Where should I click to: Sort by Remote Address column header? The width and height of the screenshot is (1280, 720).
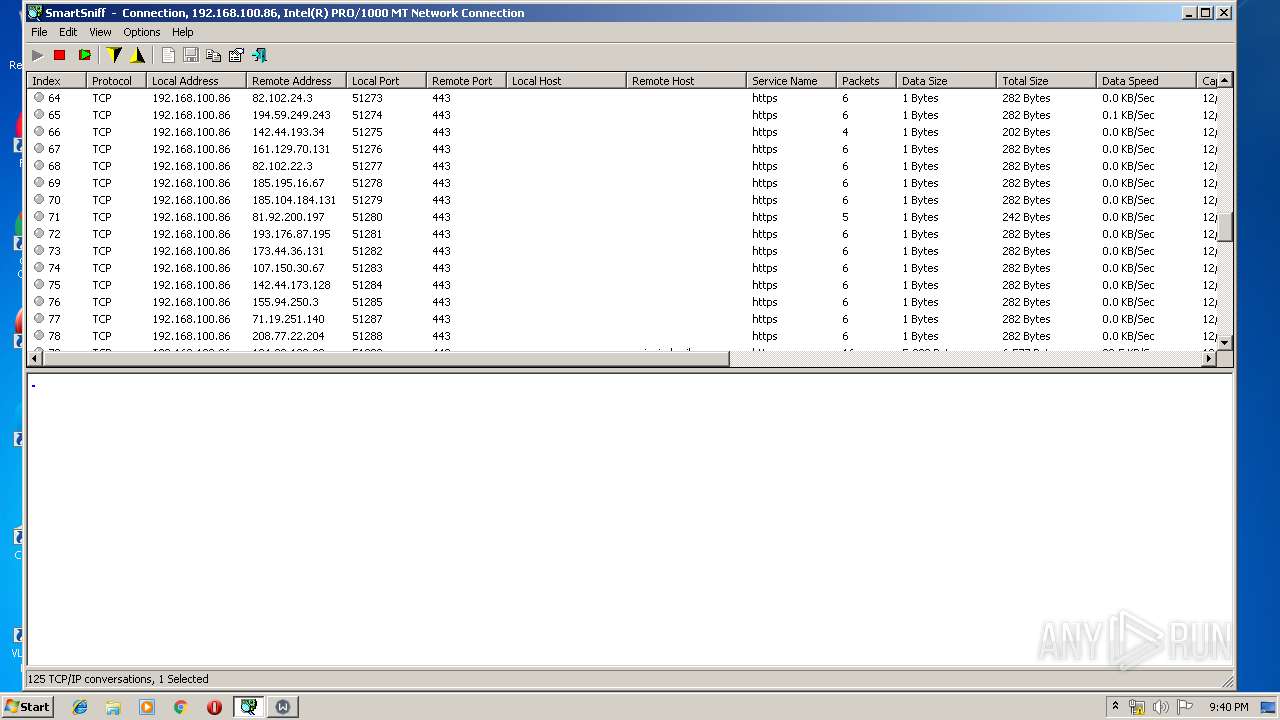[296, 81]
